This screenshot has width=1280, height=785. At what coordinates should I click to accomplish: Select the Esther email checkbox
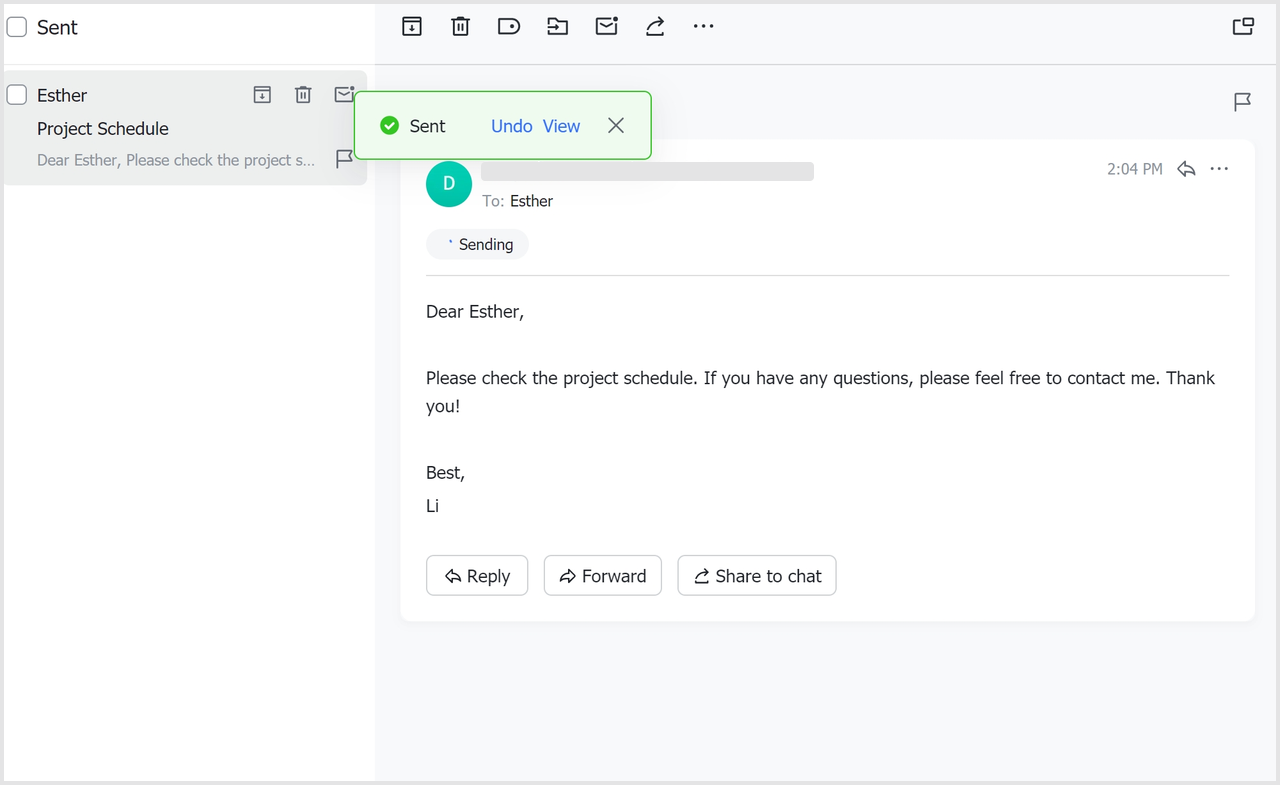17,95
